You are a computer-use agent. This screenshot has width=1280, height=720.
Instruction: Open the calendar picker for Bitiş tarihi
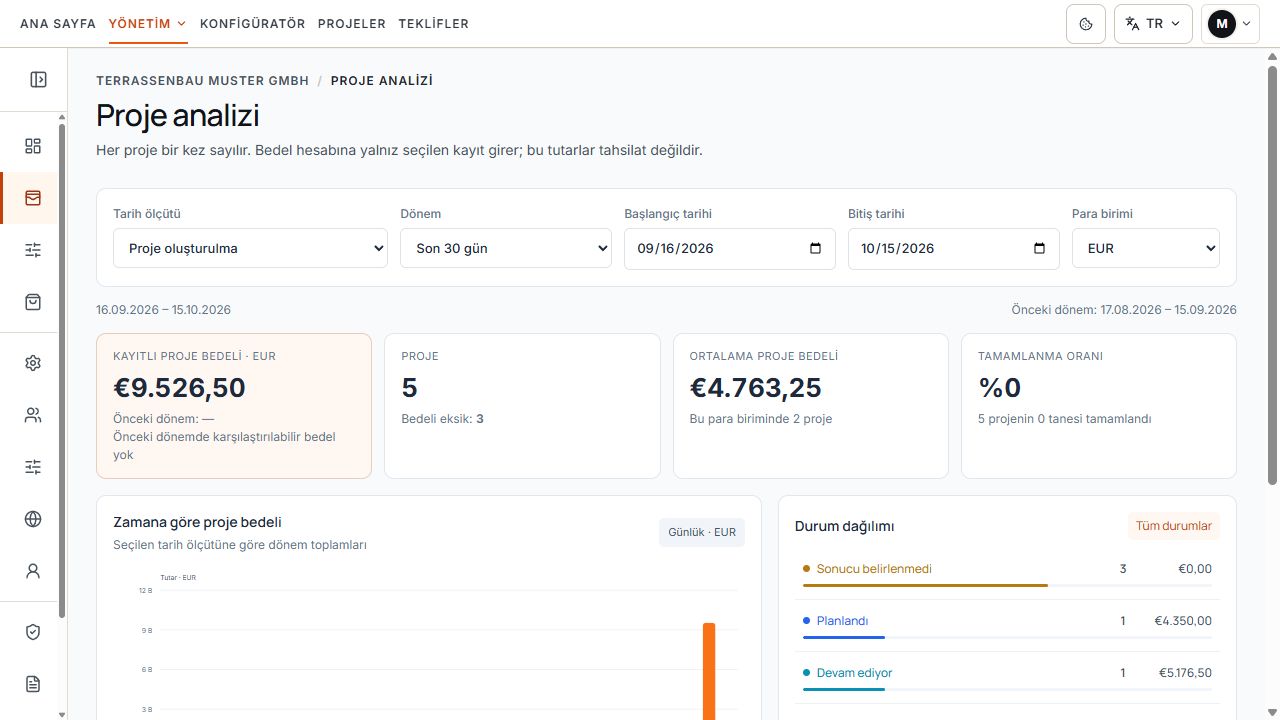pos(1039,249)
